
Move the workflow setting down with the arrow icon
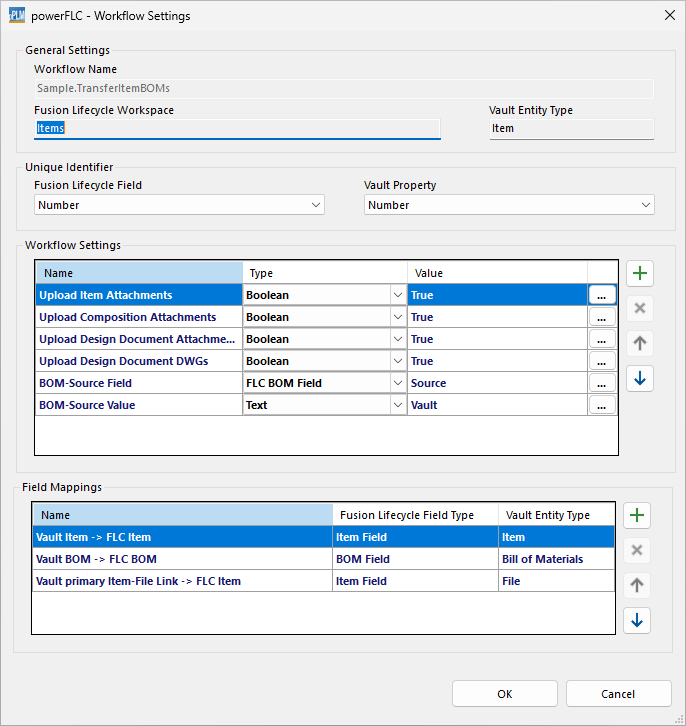point(639,378)
